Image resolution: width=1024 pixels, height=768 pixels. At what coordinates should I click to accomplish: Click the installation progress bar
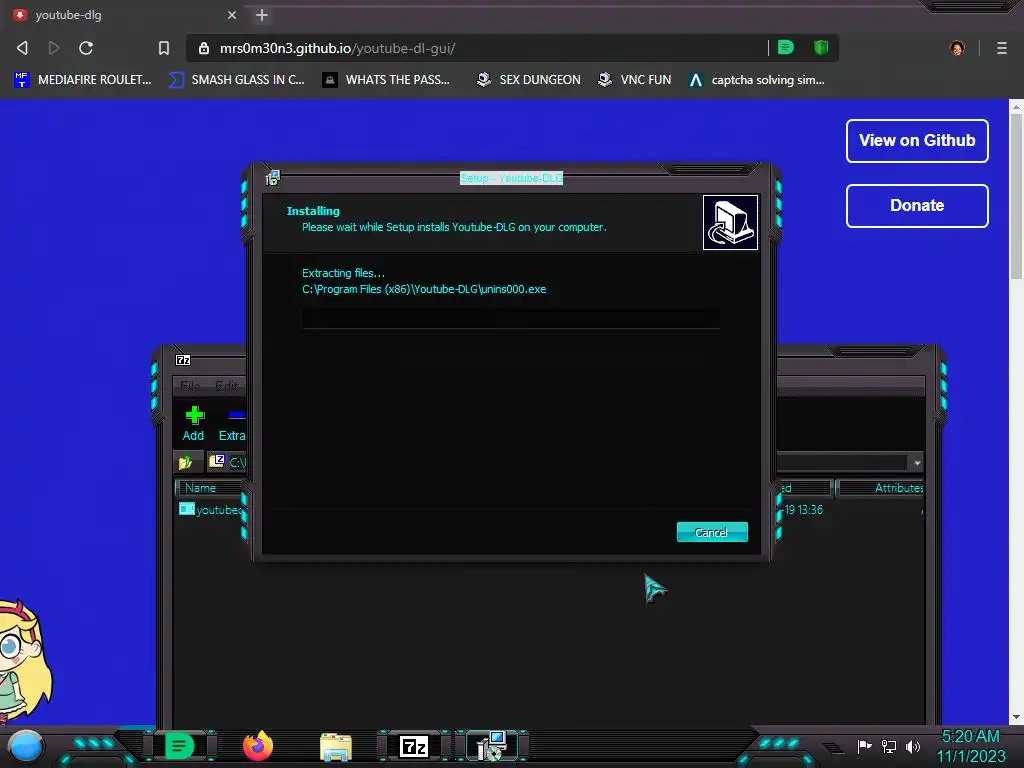(x=511, y=319)
